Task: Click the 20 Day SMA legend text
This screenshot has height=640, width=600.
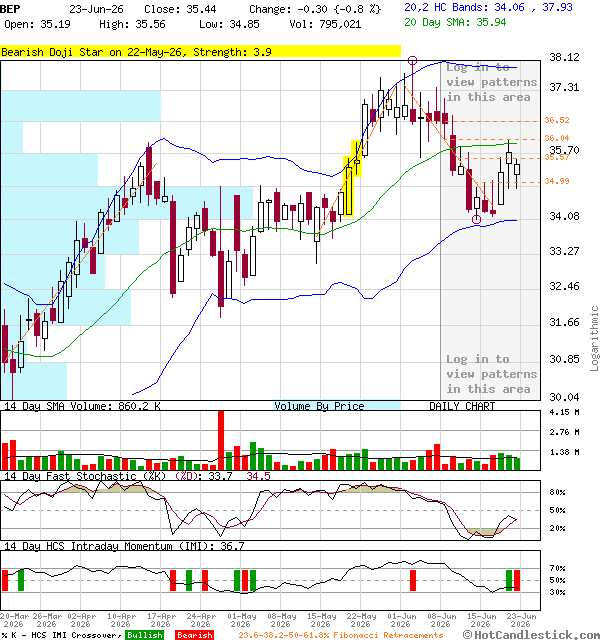Action: click(455, 22)
